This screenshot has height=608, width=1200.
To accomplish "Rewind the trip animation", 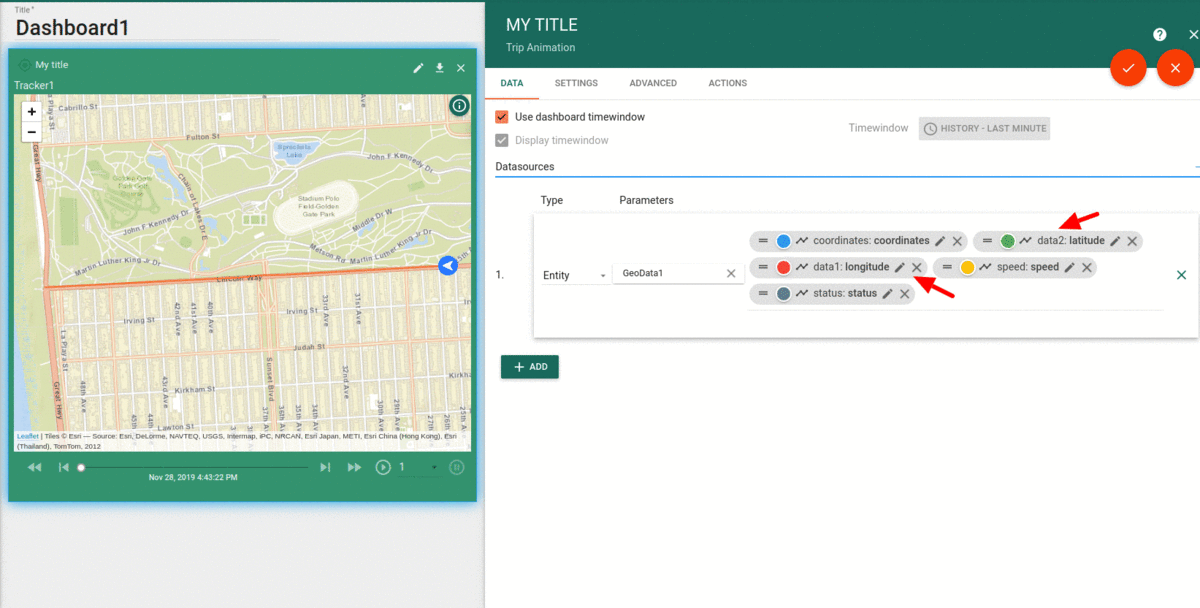I will point(34,467).
